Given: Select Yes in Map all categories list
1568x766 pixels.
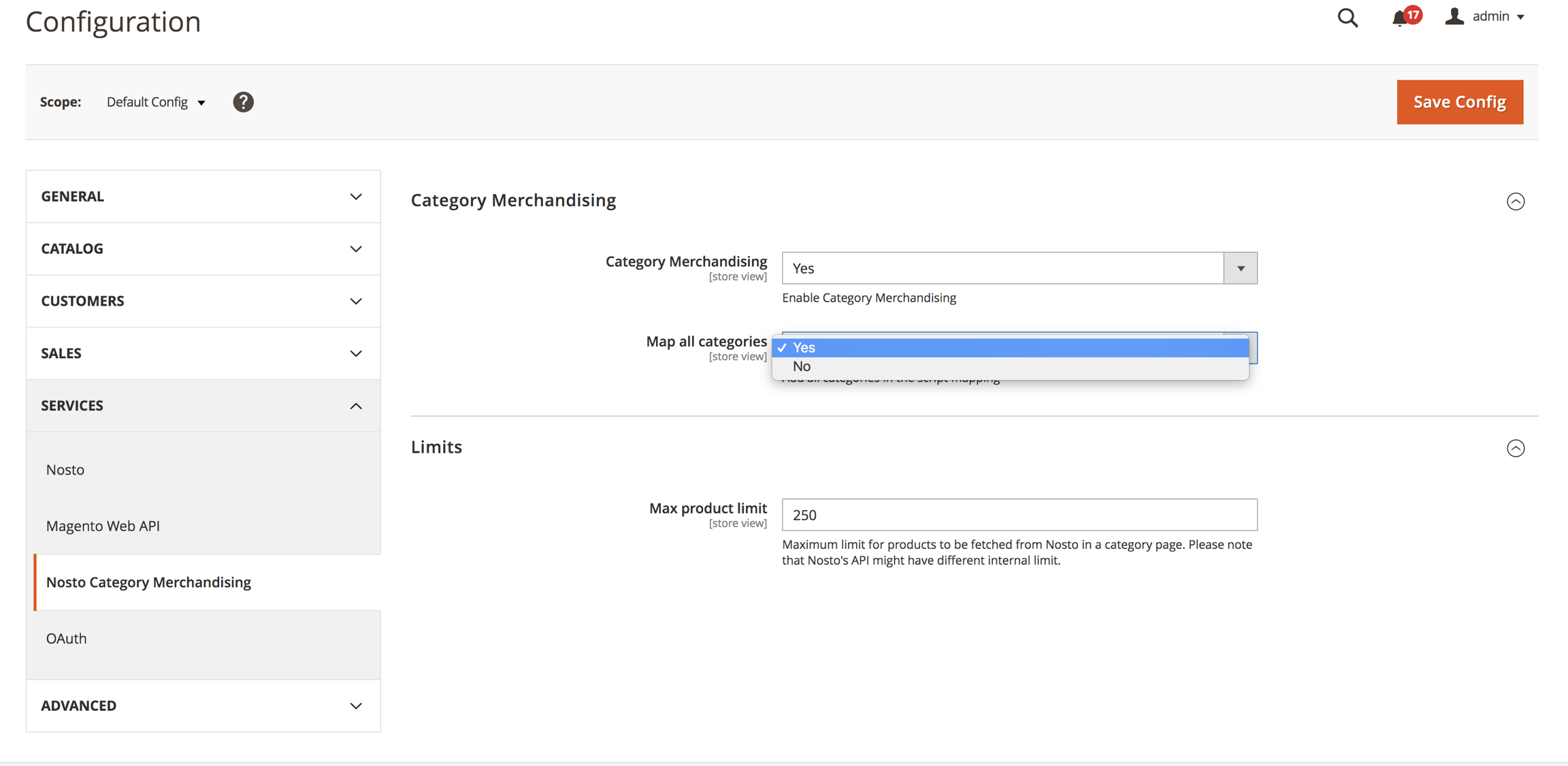Looking at the screenshot, I should [x=1010, y=347].
